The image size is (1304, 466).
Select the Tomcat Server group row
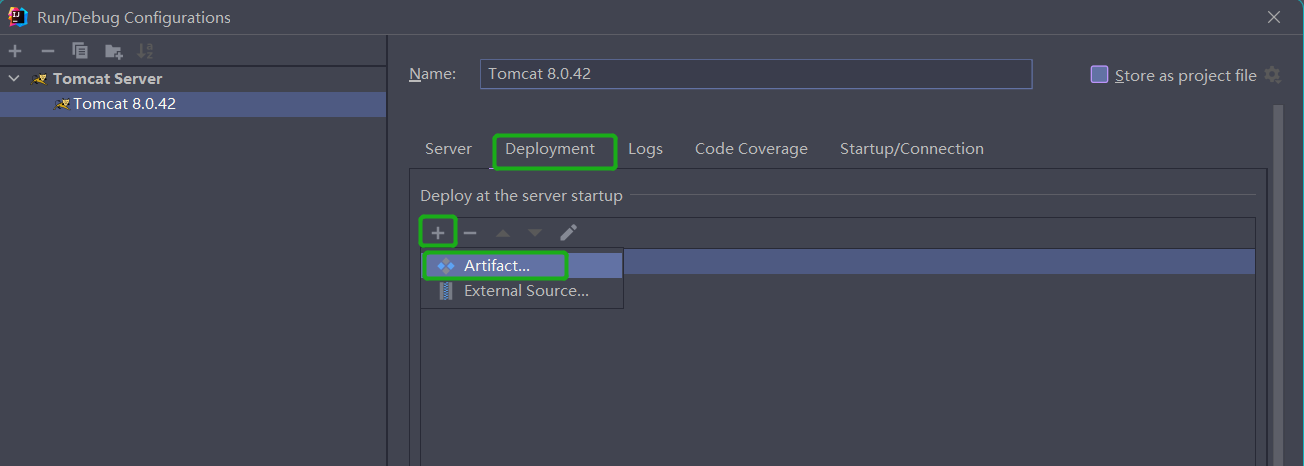click(x=193, y=78)
